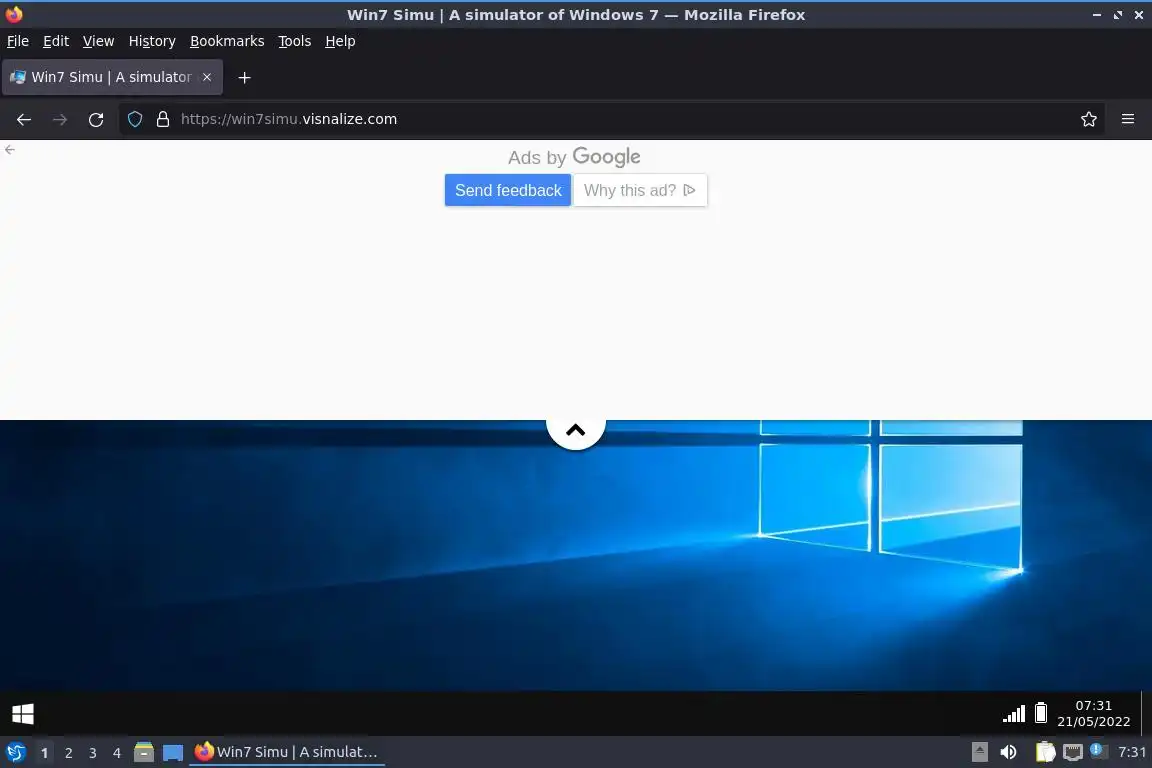Check the simulator network signal icon
Viewport: 1152px width, 768px height.
(1014, 713)
